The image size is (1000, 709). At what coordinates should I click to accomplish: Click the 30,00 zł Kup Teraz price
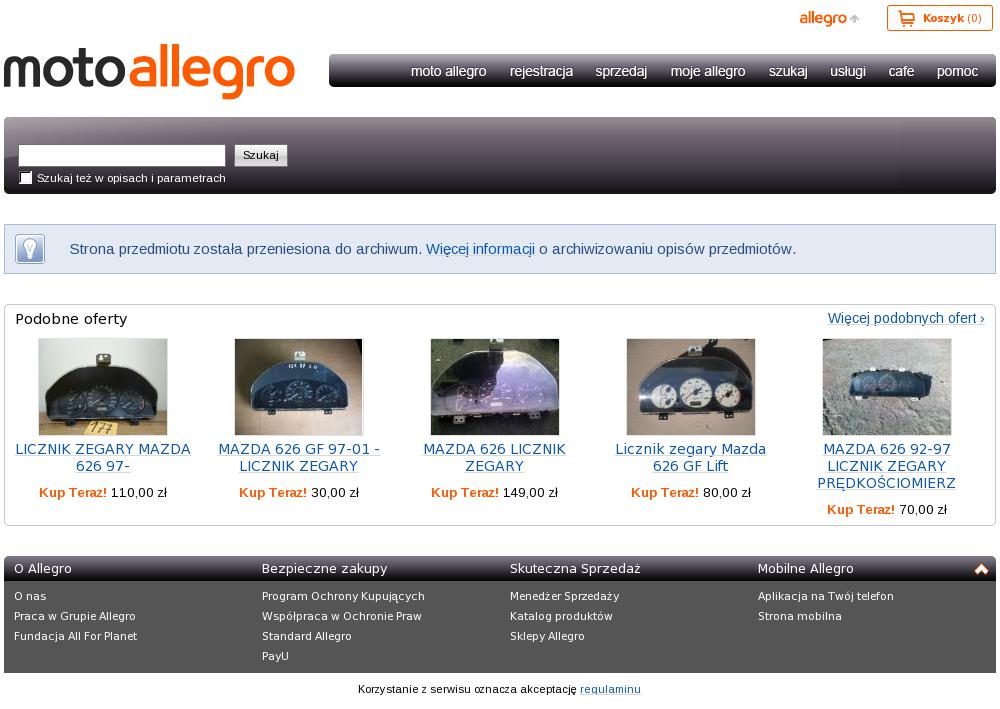coord(298,492)
